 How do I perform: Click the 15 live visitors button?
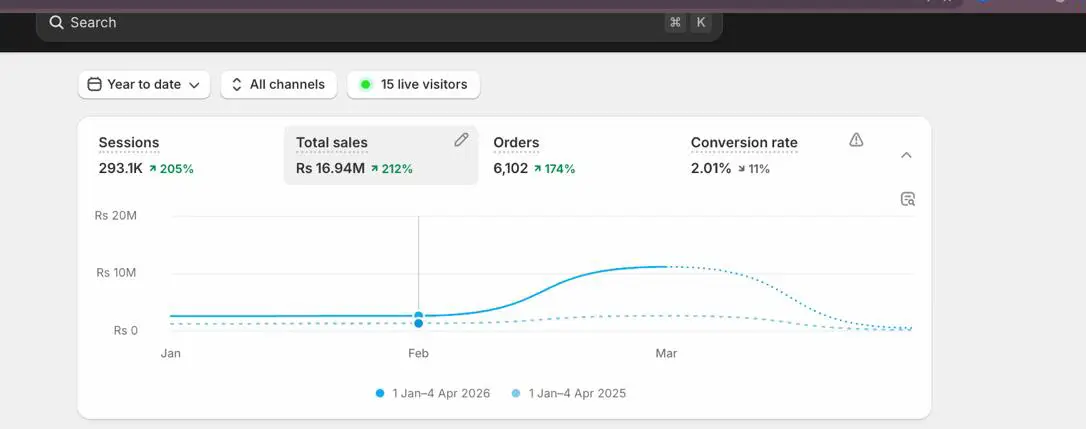pyautogui.click(x=413, y=85)
